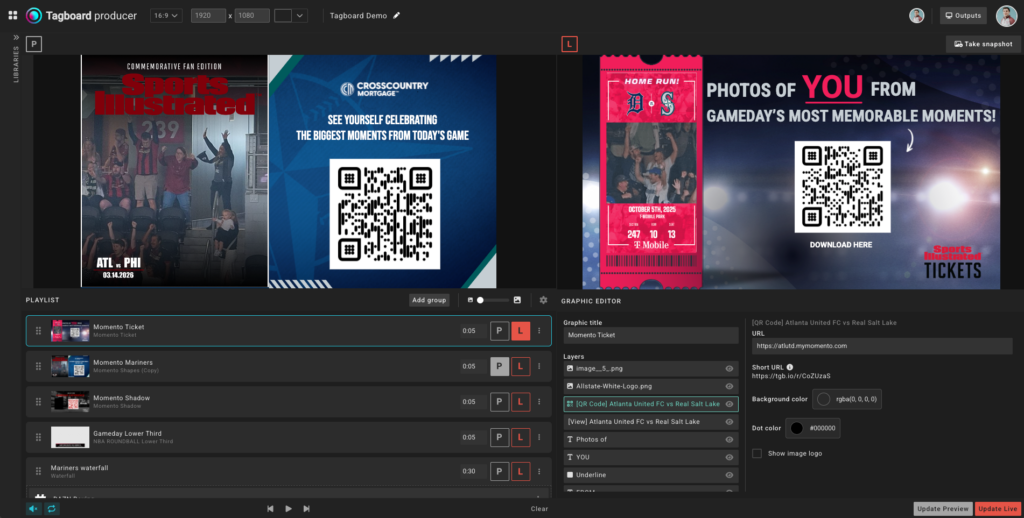Hide the Allstate-White-Logo.png layer

[729, 386]
